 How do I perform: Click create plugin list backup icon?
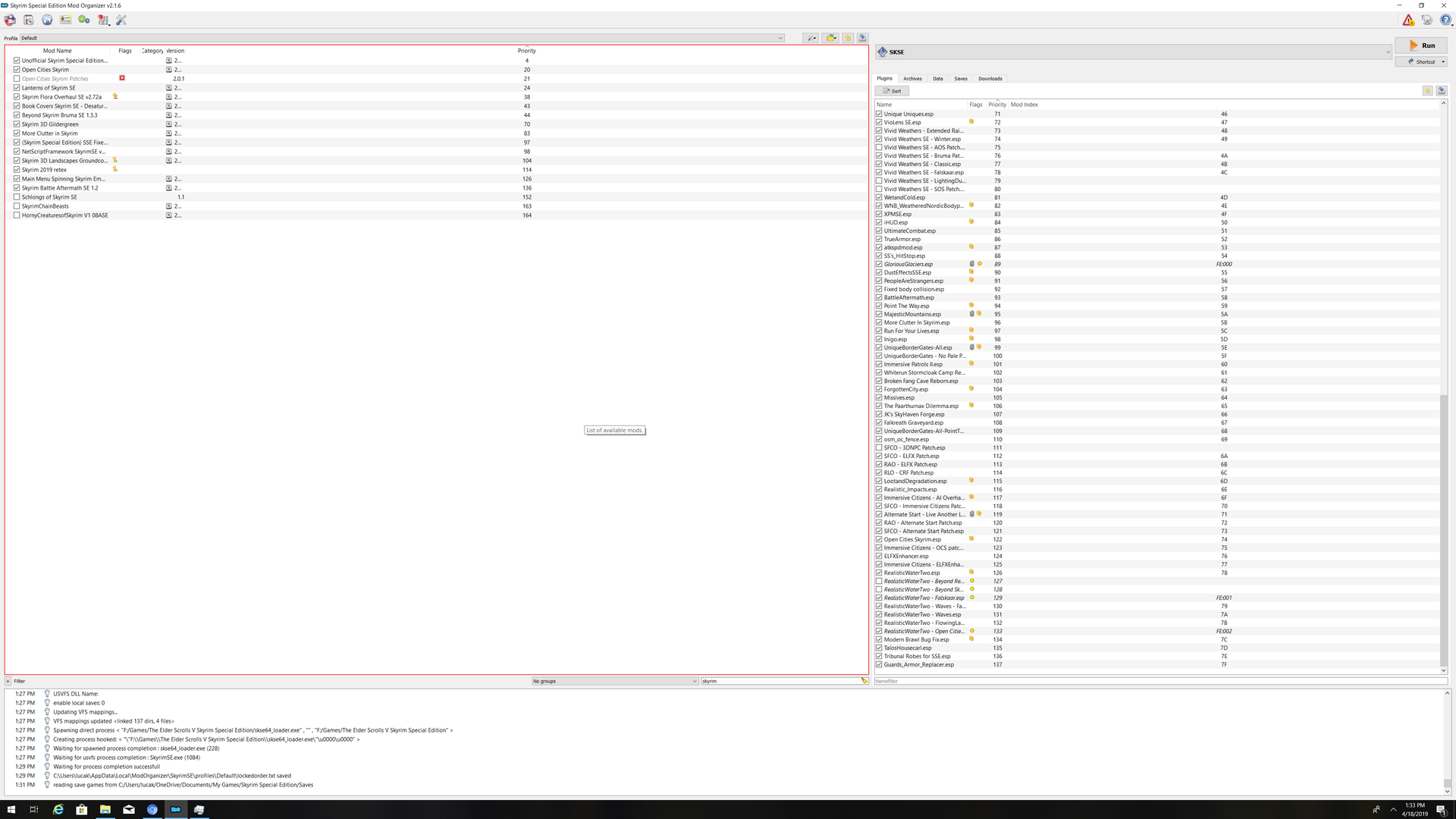1442,91
